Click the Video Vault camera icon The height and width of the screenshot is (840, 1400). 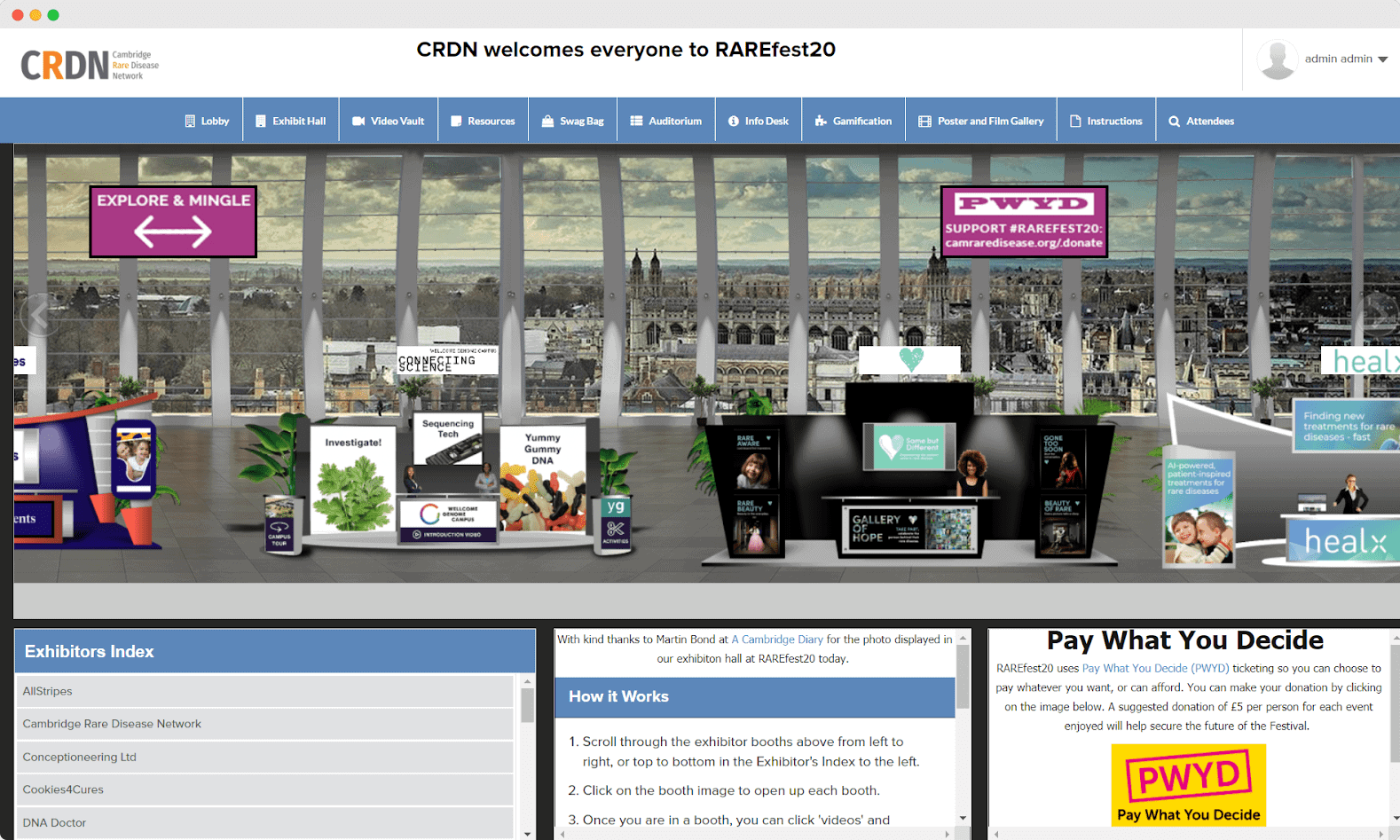click(358, 121)
